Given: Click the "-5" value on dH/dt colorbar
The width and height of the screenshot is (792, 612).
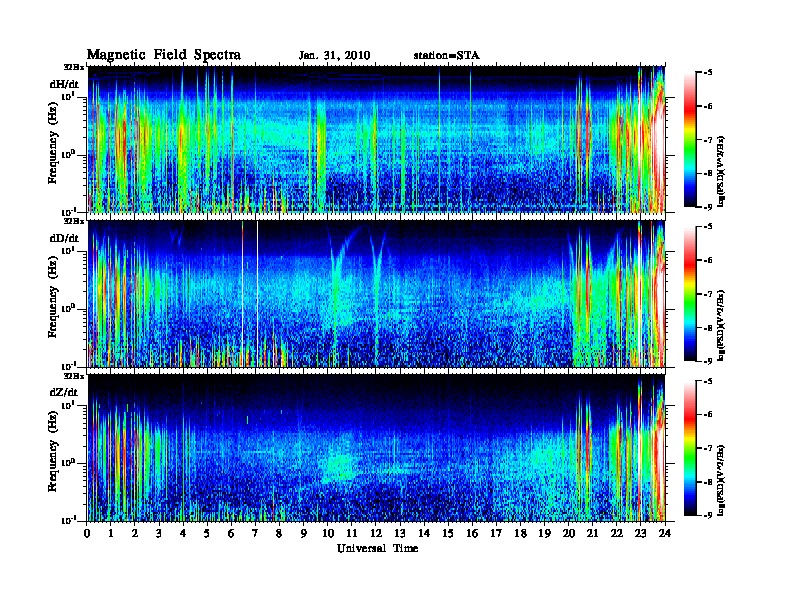Looking at the screenshot, I should (x=708, y=73).
